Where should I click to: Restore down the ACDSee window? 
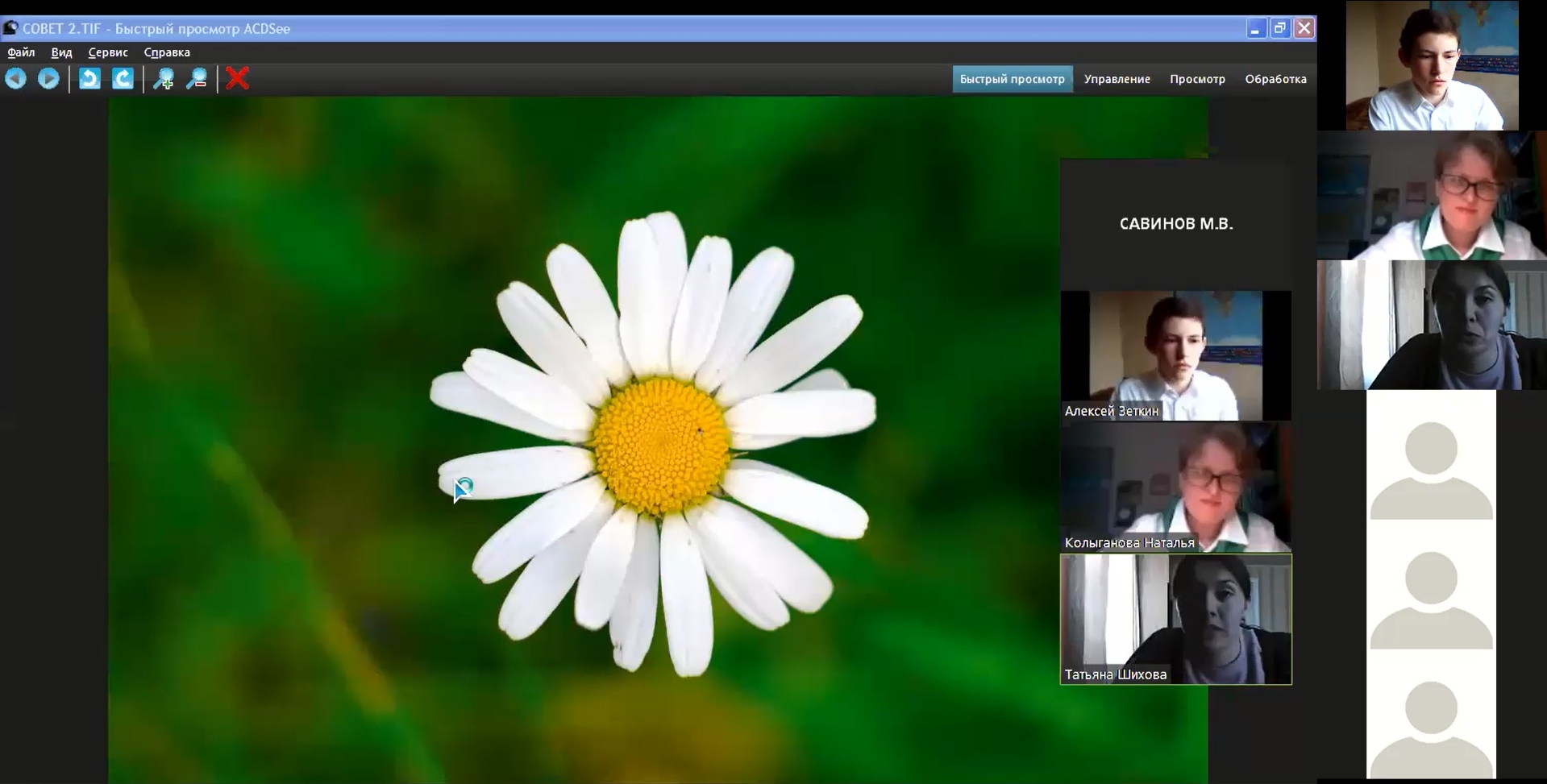click(x=1279, y=28)
